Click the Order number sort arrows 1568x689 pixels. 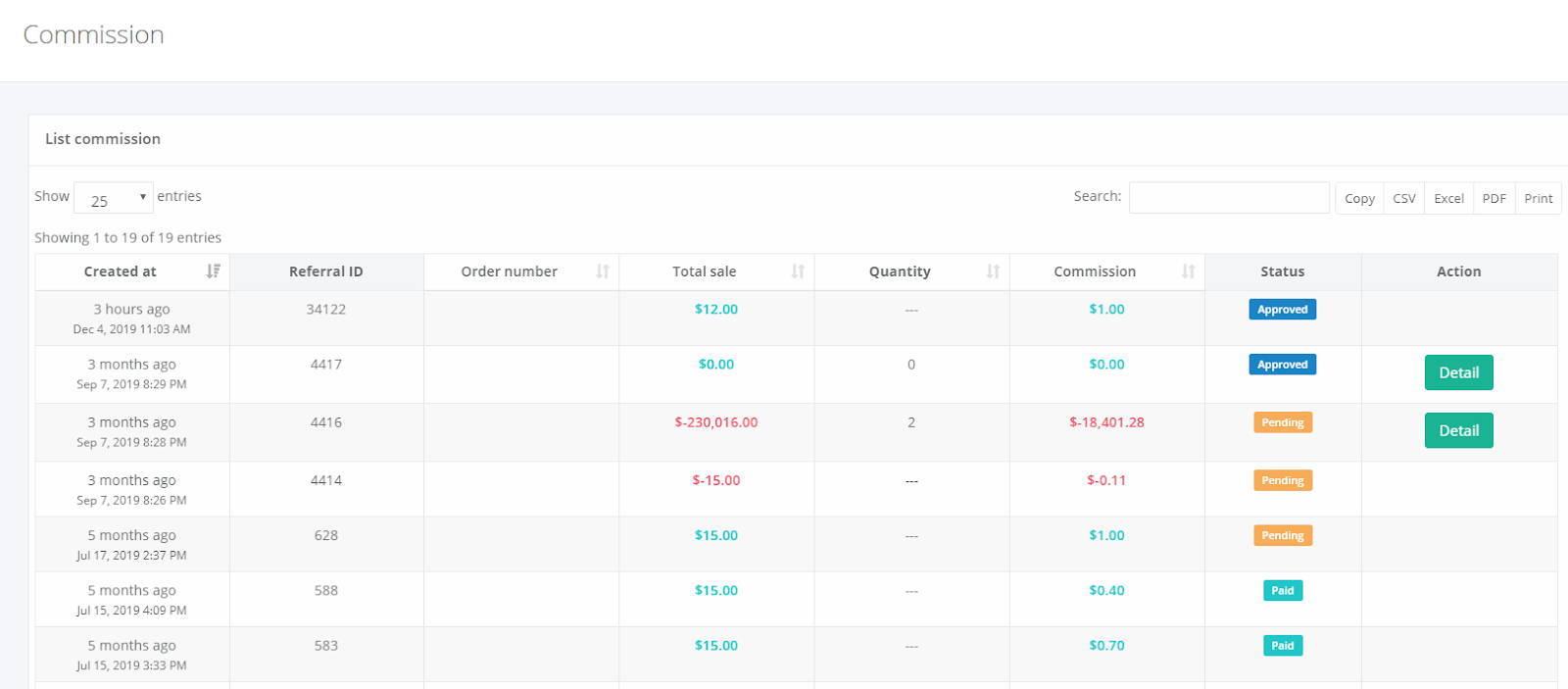click(x=603, y=271)
